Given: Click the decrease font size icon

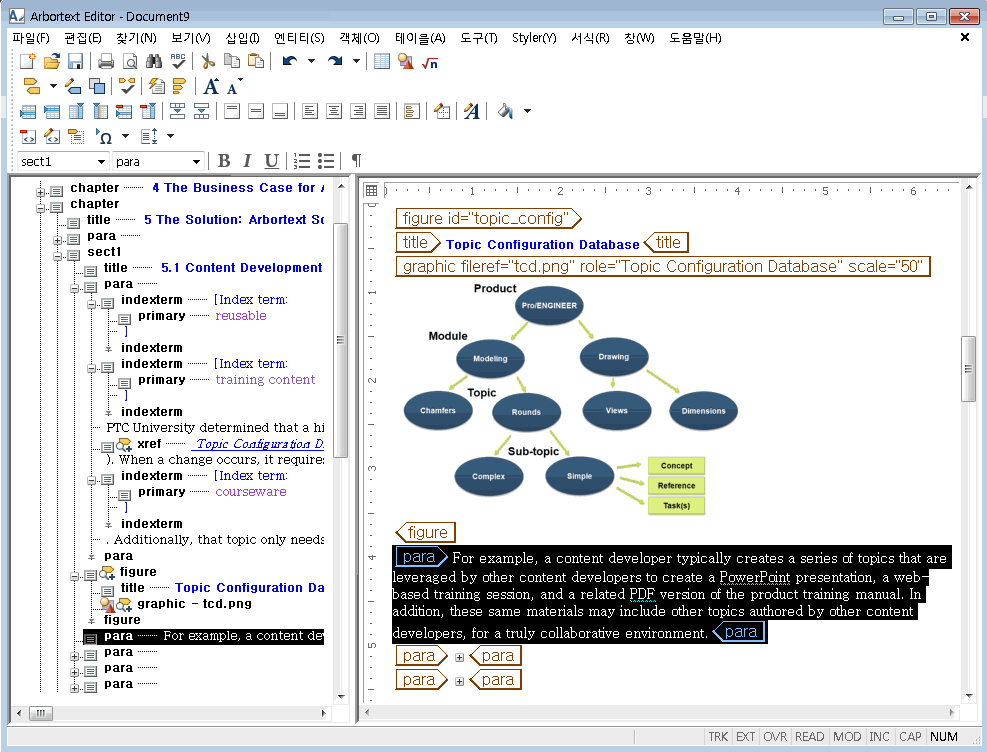Looking at the screenshot, I should pos(234,87).
